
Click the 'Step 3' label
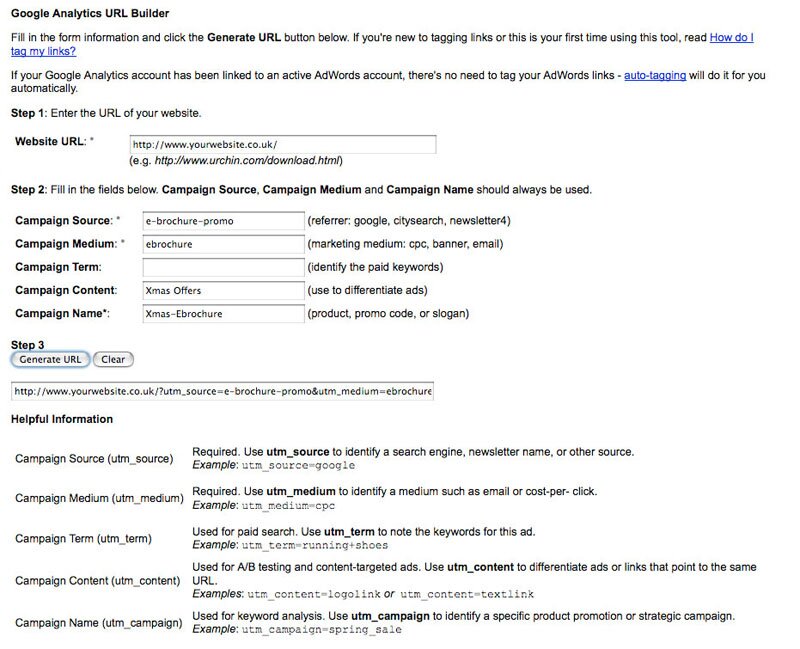tap(28, 345)
